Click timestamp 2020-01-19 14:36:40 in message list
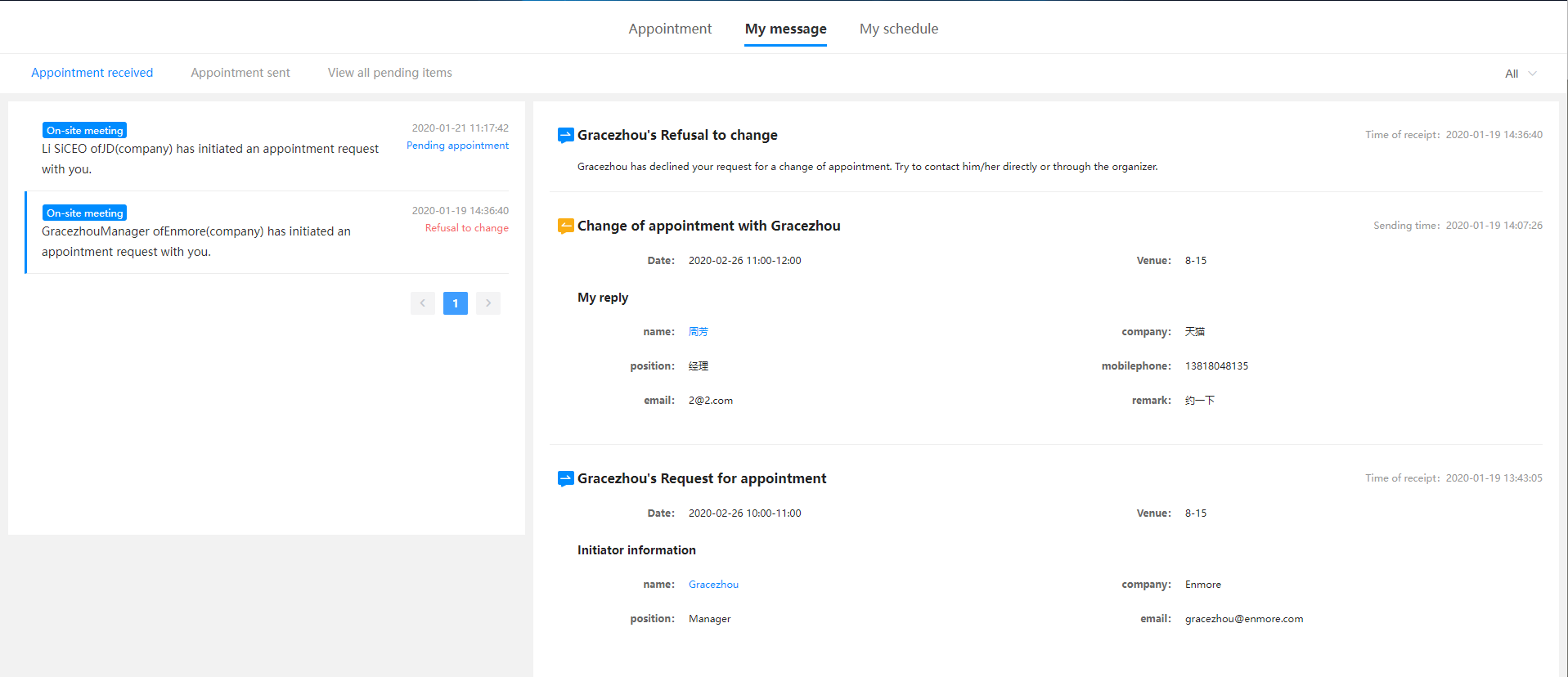This screenshot has height=677, width=1568. pos(460,211)
